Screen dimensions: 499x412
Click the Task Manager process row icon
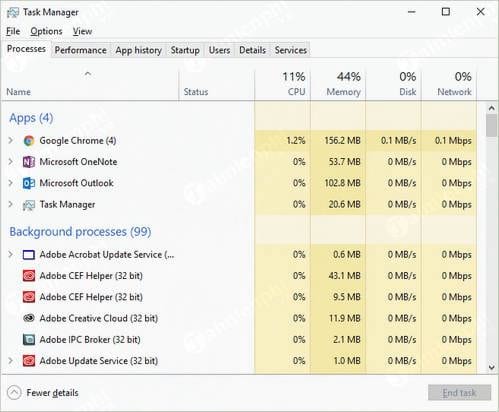(29, 205)
